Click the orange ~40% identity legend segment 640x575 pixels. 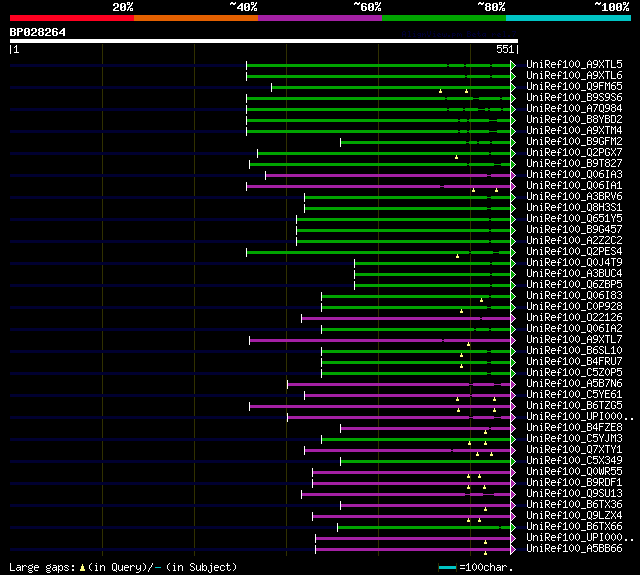point(196,18)
